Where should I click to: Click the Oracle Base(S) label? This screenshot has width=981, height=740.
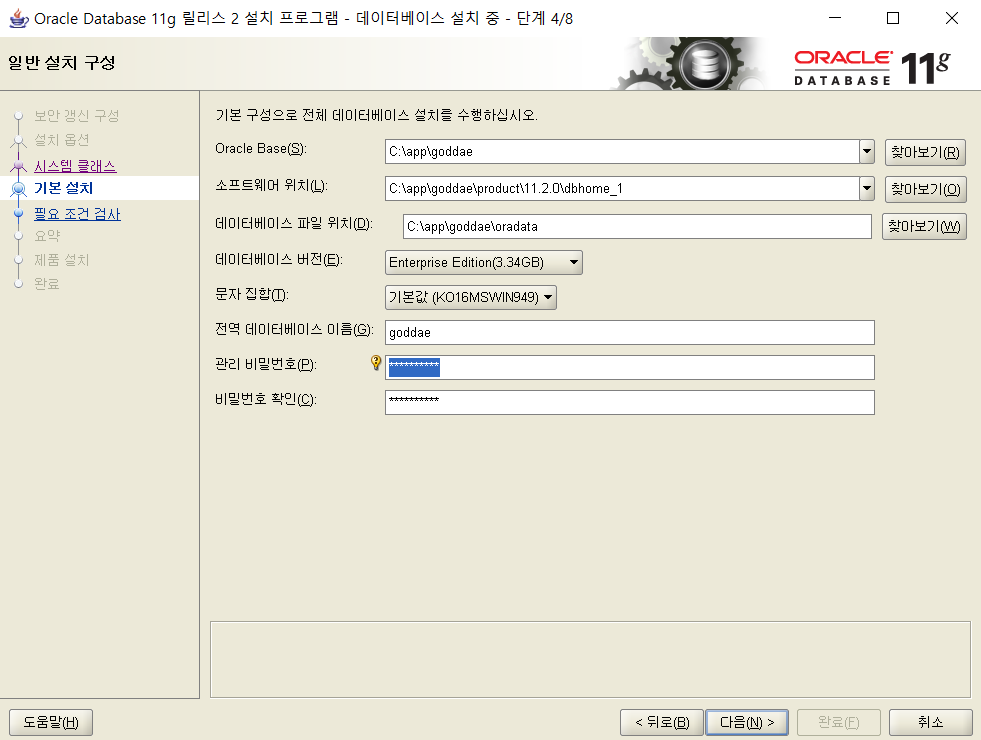(x=261, y=149)
